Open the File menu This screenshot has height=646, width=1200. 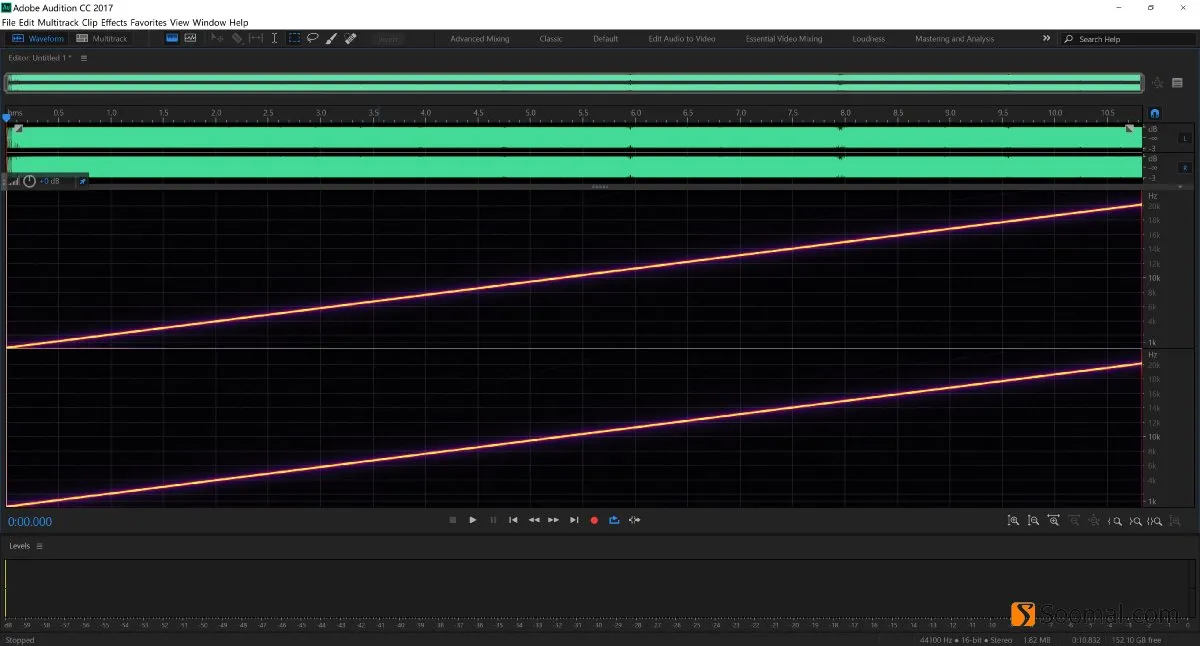coord(9,22)
